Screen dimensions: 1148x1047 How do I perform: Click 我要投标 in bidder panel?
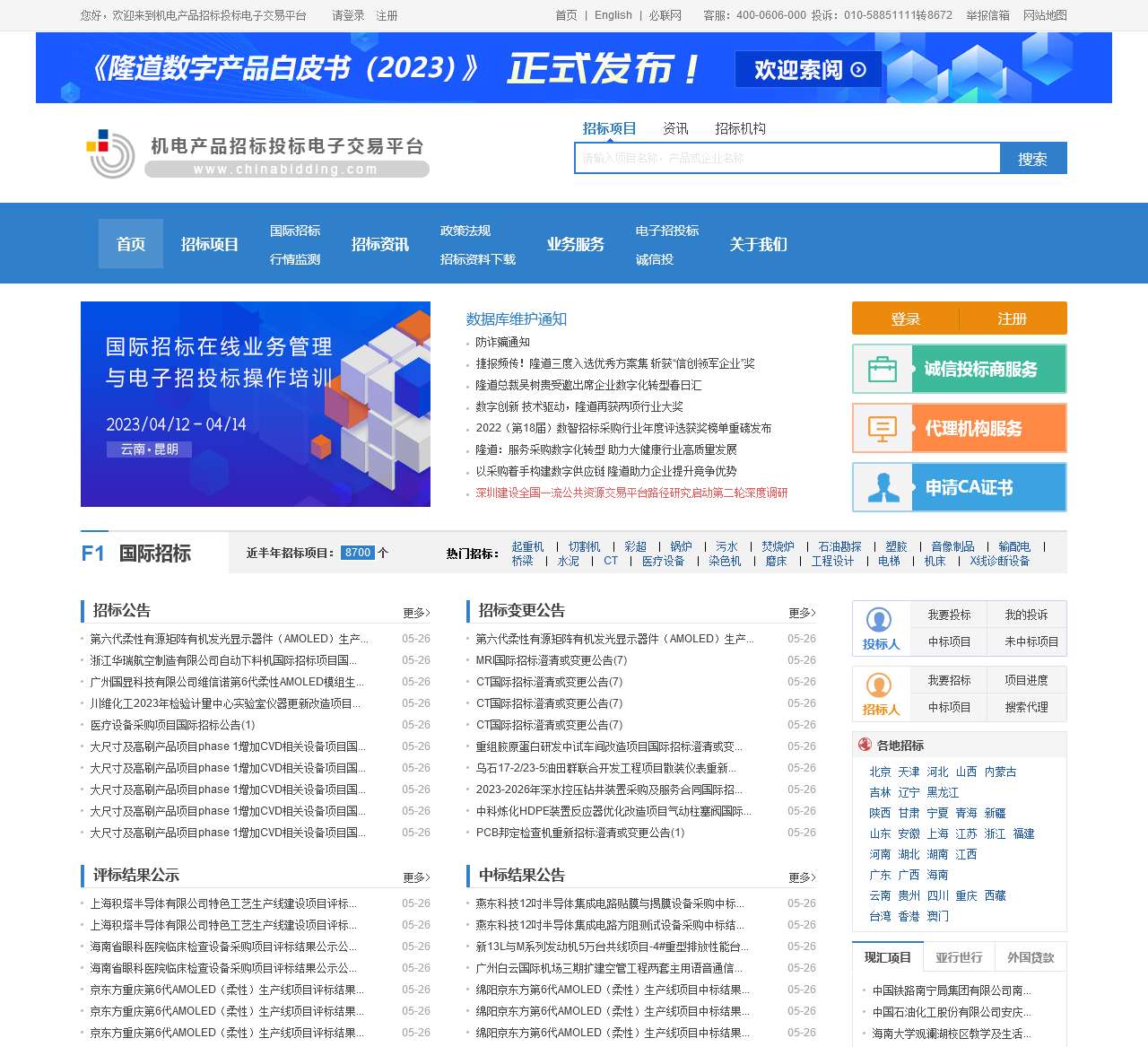tap(949, 615)
